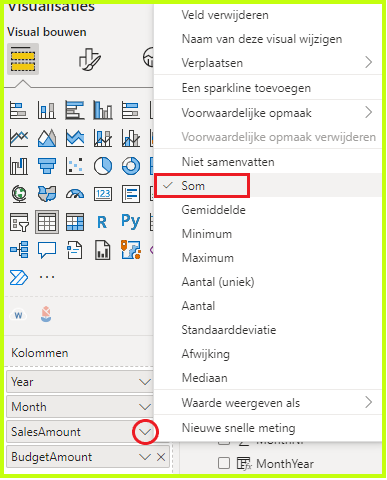The image size is (387, 480).
Task: Open the format visual paintbrush tab
Action: tap(89, 60)
